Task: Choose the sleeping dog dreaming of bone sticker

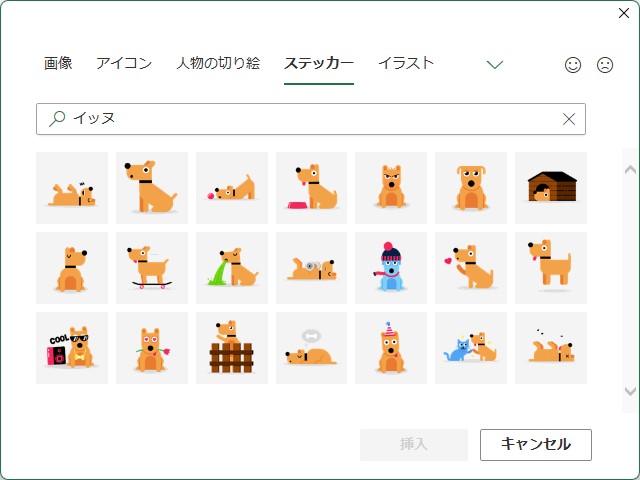Action: coord(311,348)
